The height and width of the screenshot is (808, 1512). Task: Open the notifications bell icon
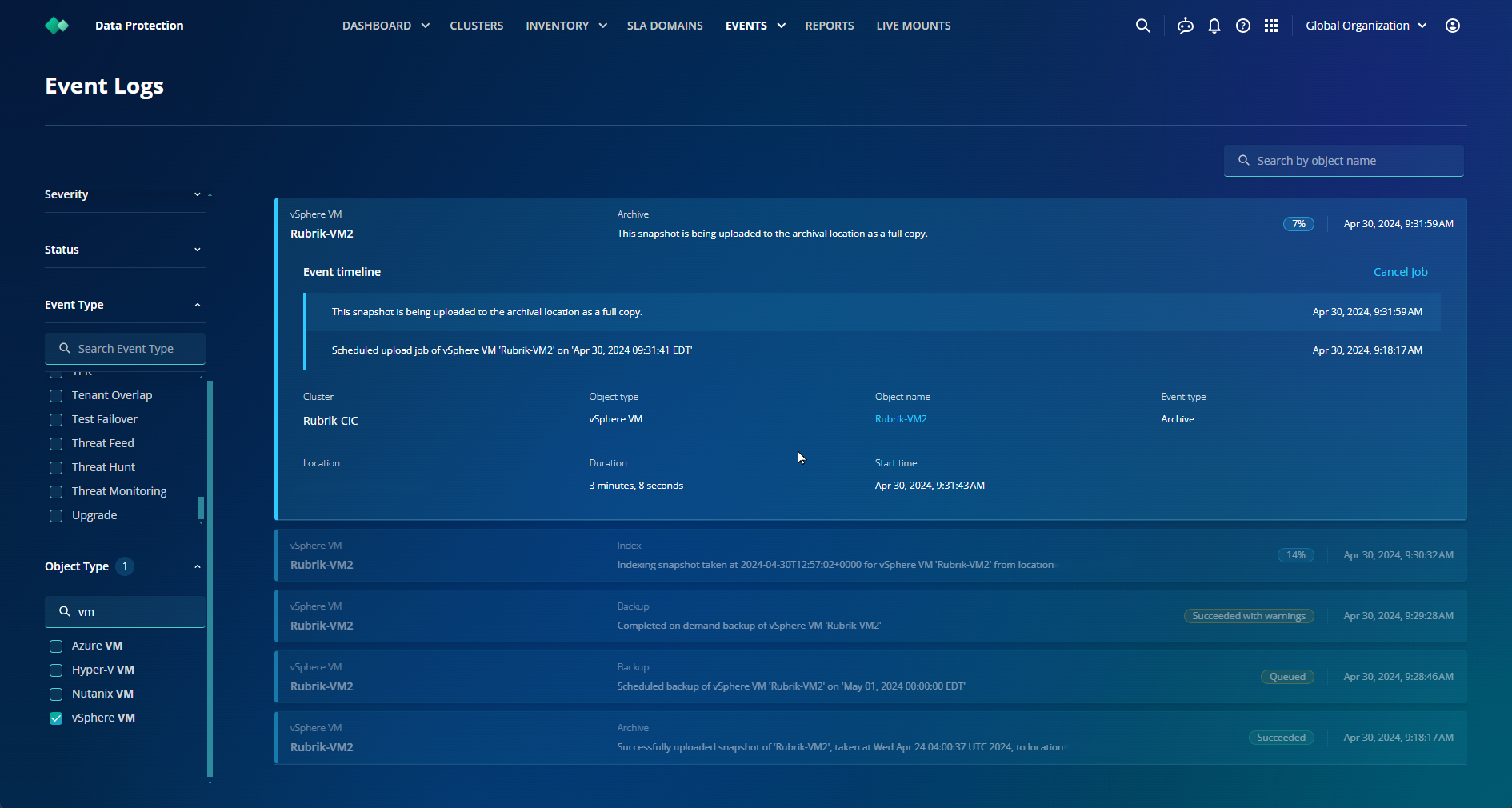tap(1214, 26)
